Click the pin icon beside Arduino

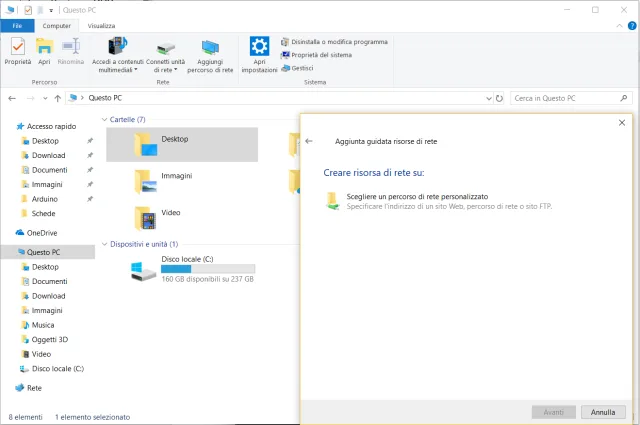tap(90, 199)
